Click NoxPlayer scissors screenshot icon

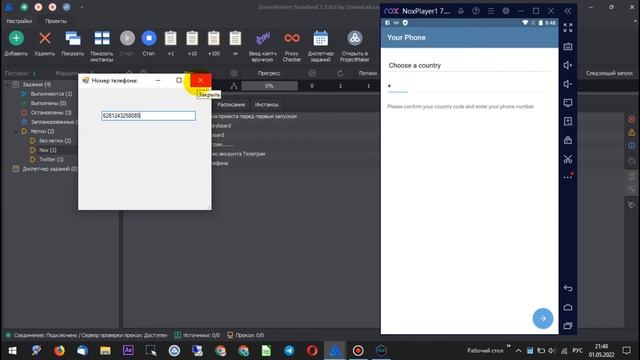coord(568,159)
